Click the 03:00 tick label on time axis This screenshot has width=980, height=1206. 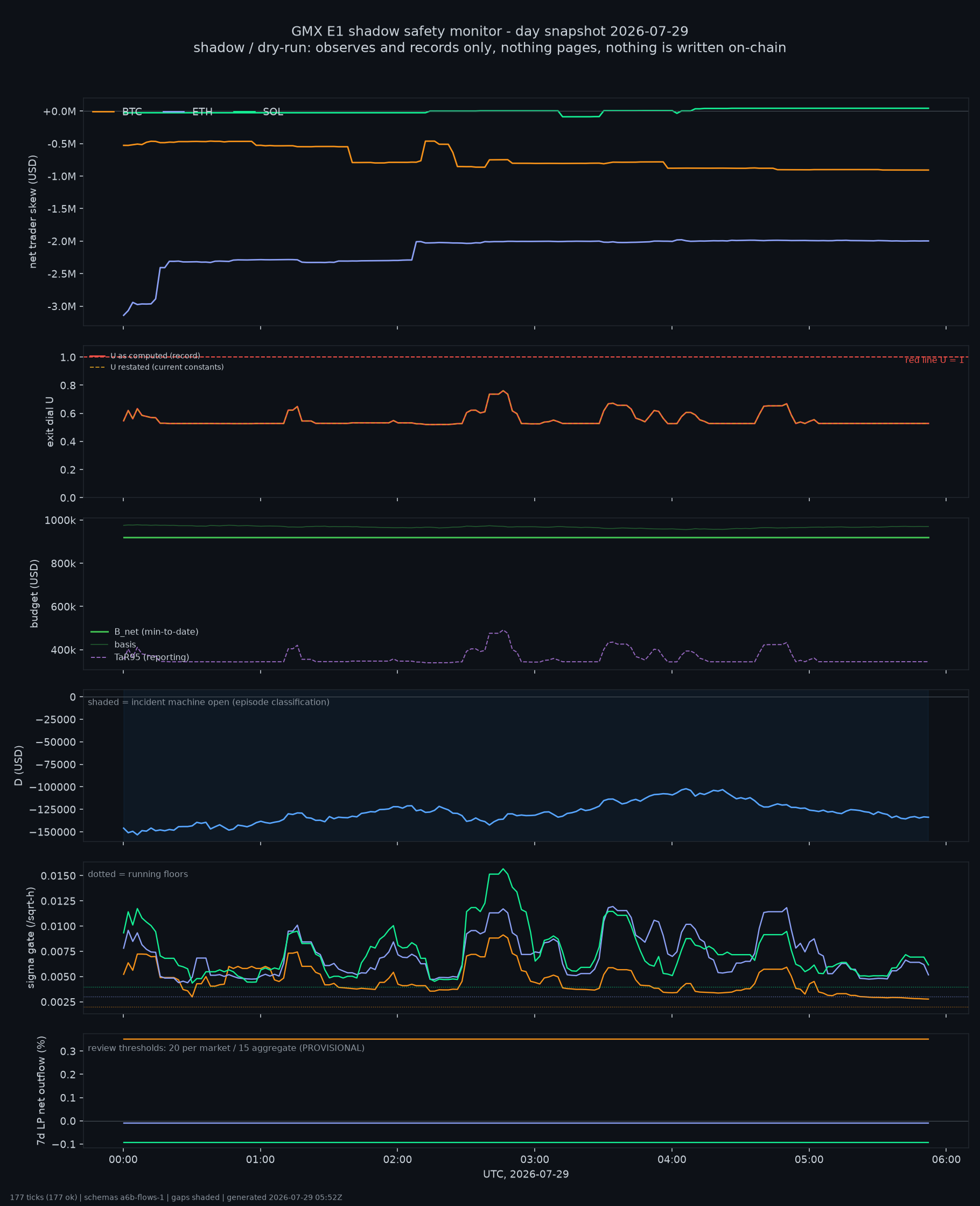(x=535, y=1160)
